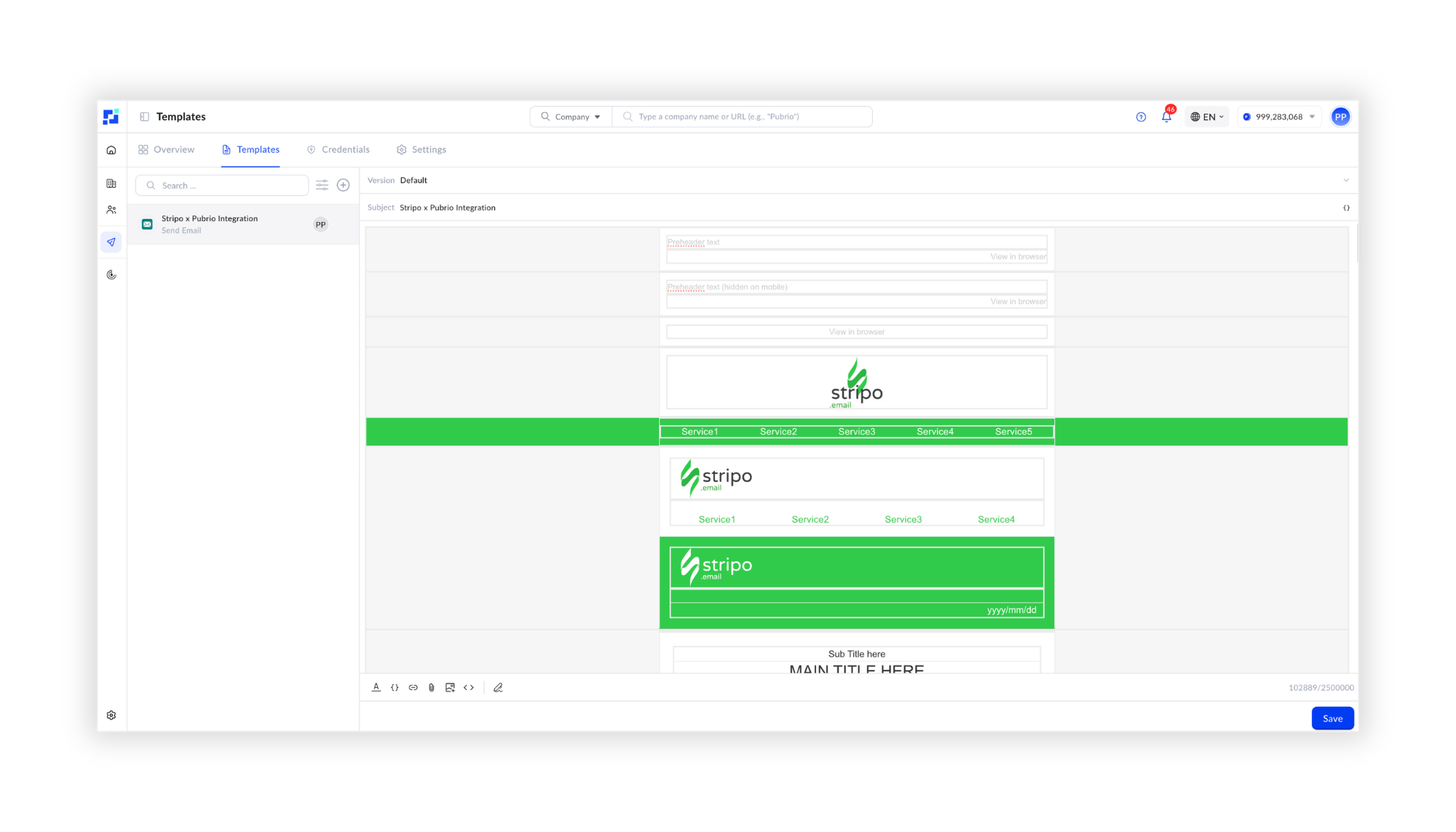The width and height of the screenshot is (1456, 832).
Task: Open the HTML code view icon
Action: (469, 687)
